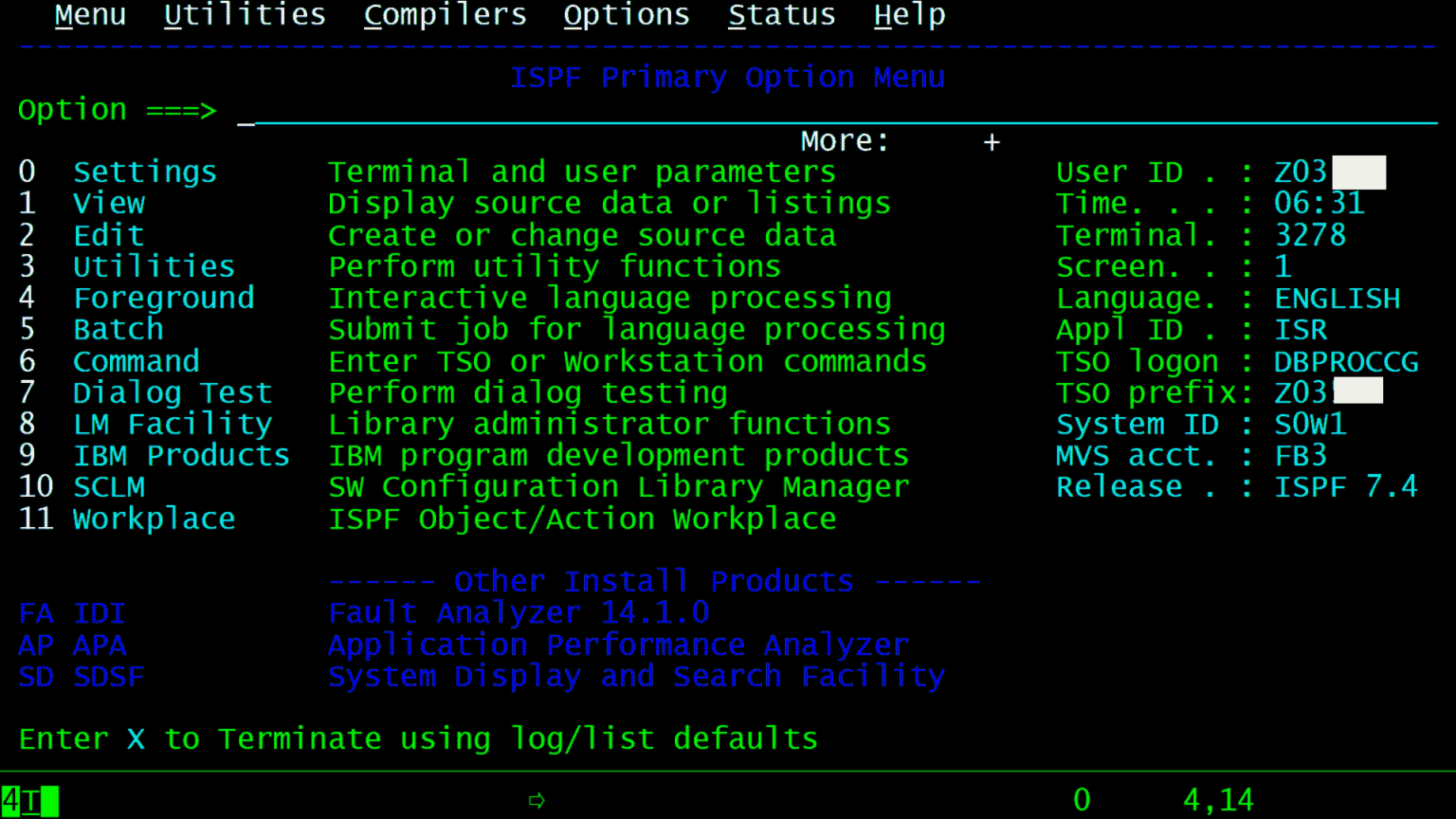Click 'System Display and Search Facility' text

637,676
